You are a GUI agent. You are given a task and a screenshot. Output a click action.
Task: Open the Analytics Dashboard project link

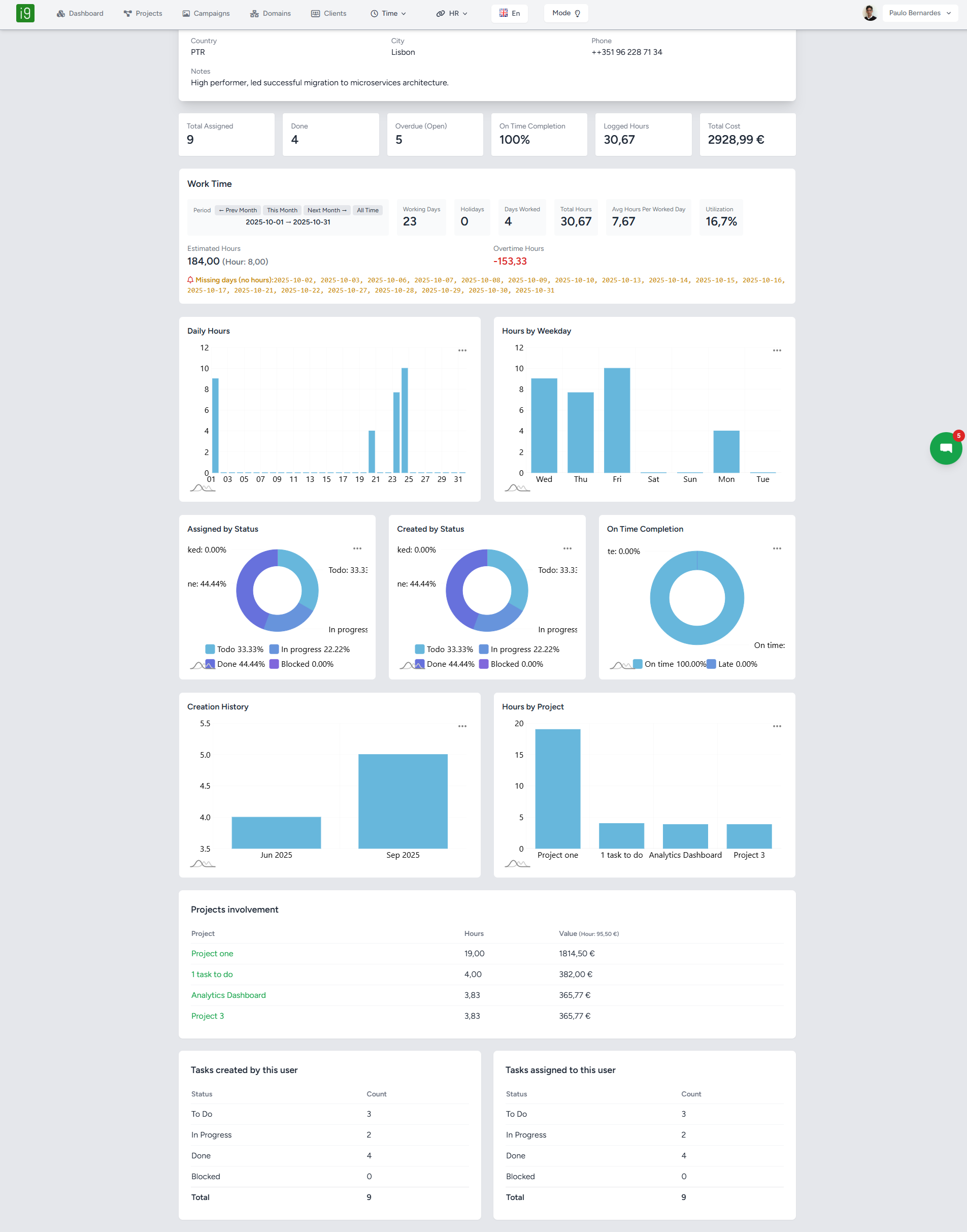pyautogui.click(x=228, y=995)
